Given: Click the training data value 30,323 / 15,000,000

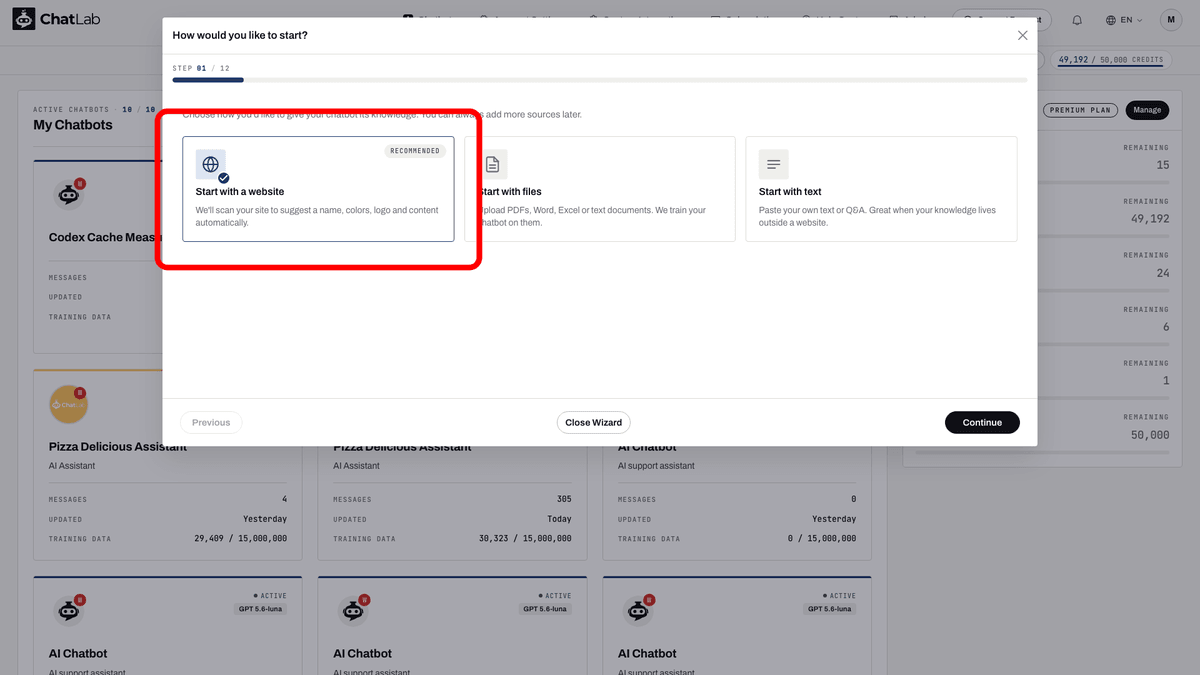Looking at the screenshot, I should (x=525, y=538).
